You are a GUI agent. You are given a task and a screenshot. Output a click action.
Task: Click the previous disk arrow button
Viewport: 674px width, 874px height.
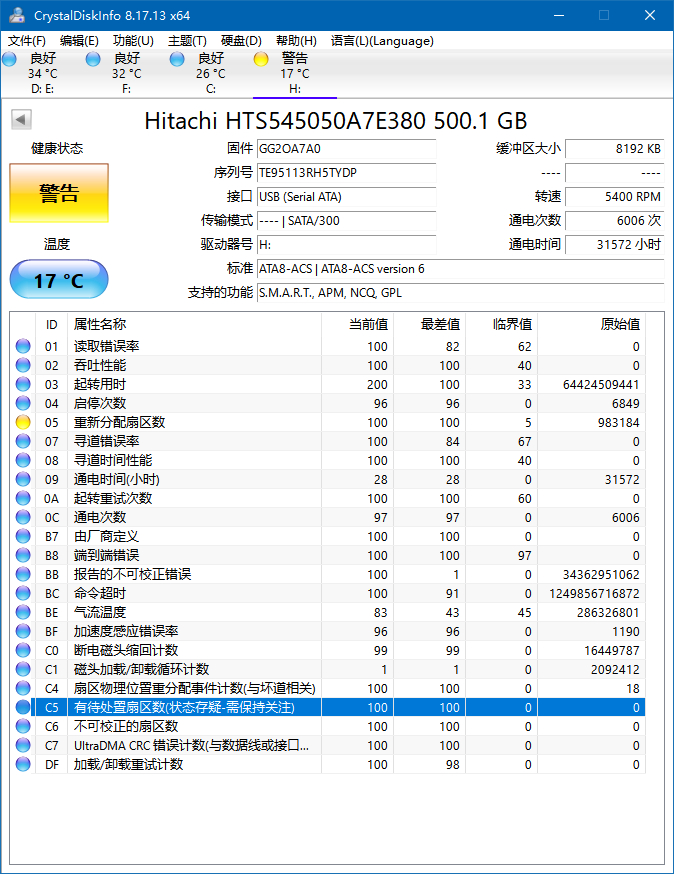[21, 119]
